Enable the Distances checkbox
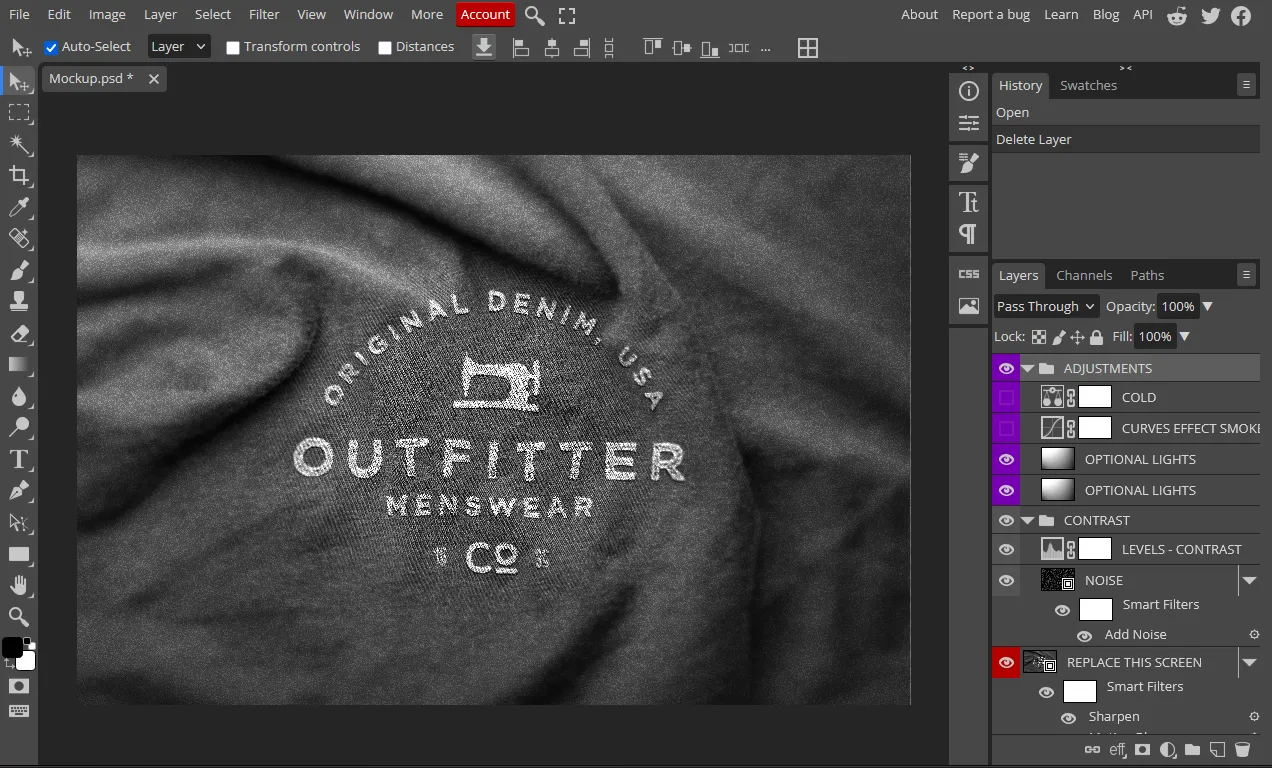Screen dimensions: 1272x768 click(385, 47)
